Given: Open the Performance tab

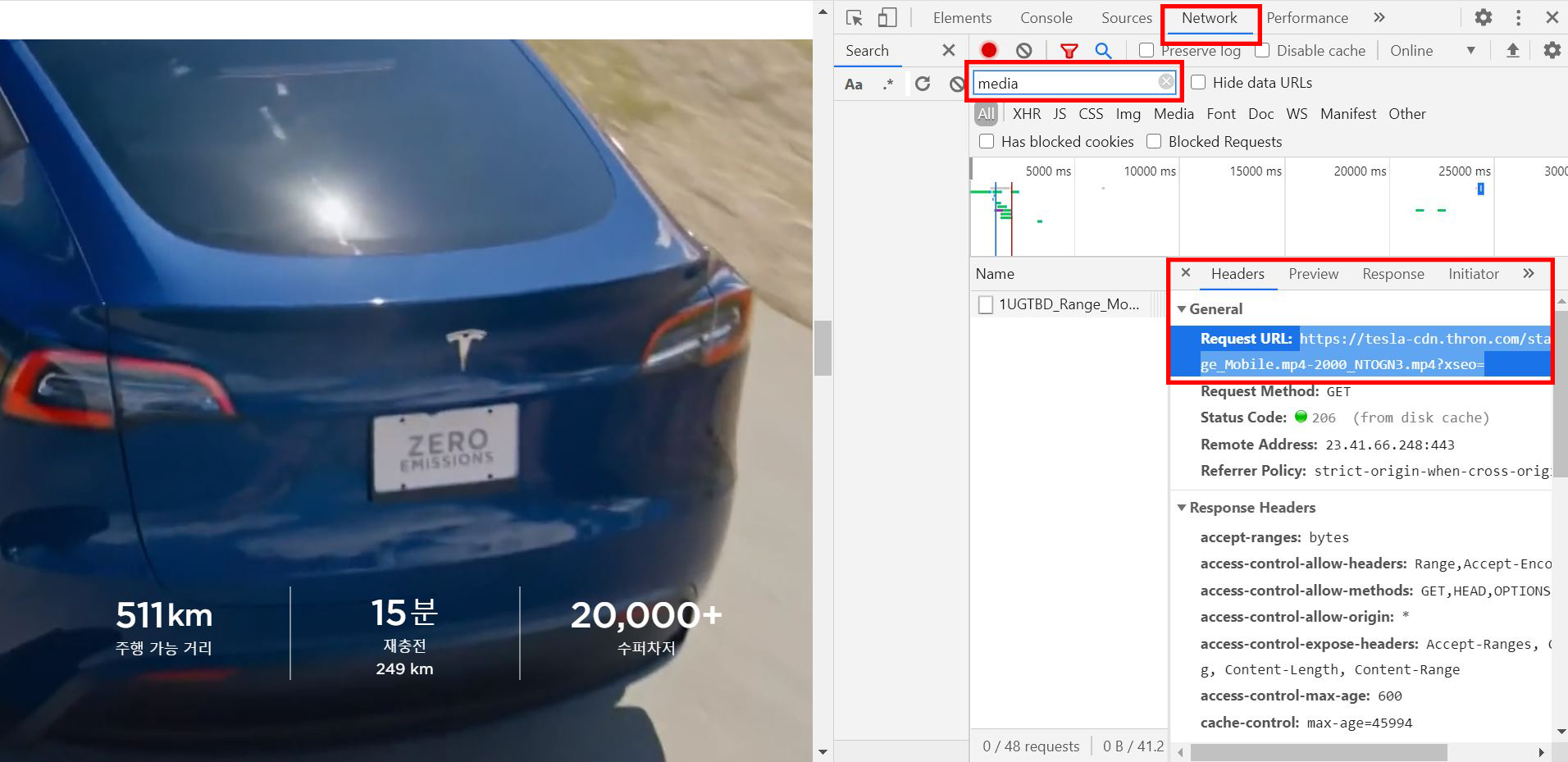Looking at the screenshot, I should point(1307,17).
